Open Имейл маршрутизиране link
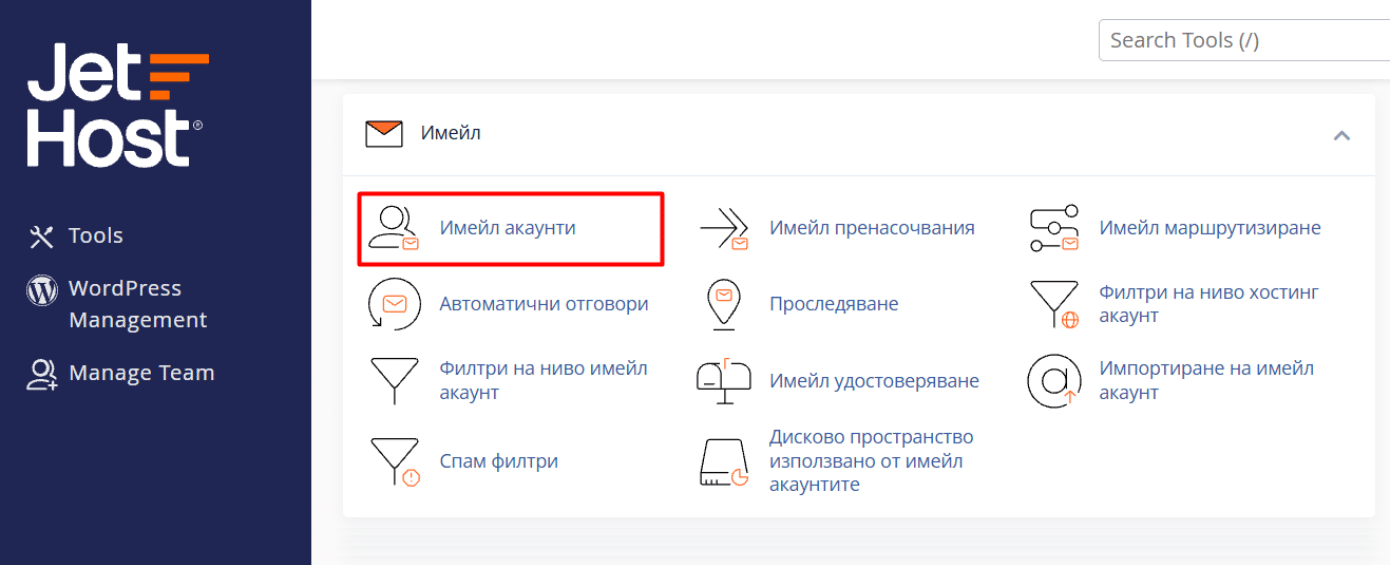The width and height of the screenshot is (1390, 565). click(1210, 228)
